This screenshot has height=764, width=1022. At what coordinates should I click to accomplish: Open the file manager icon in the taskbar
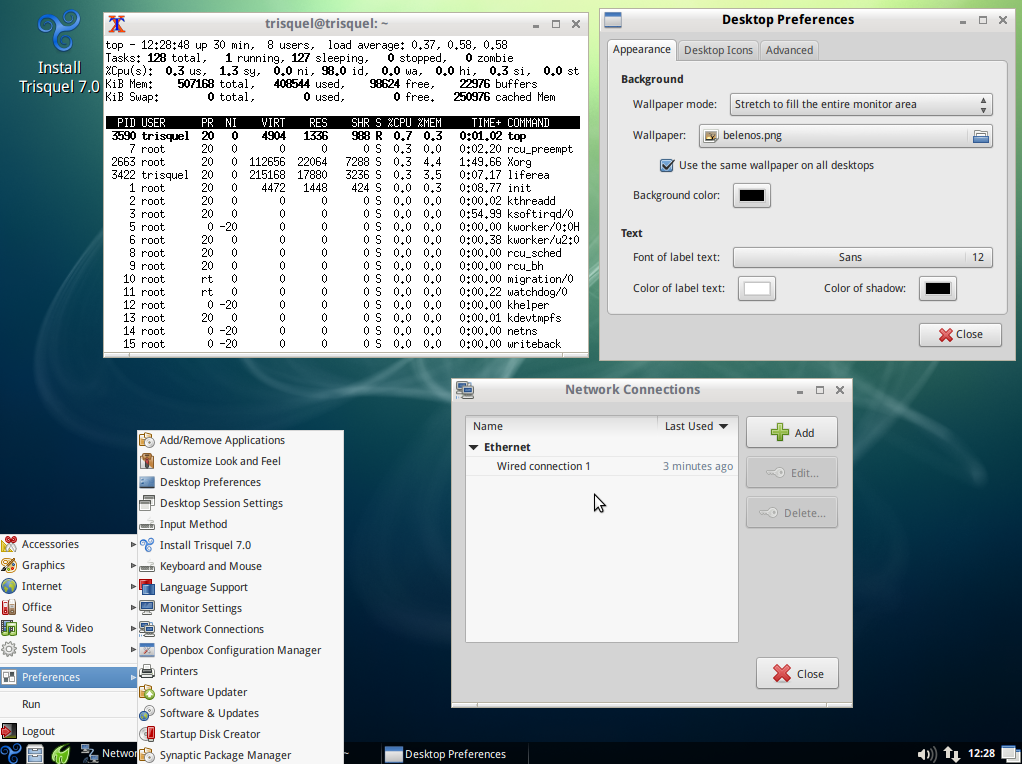tap(35, 753)
